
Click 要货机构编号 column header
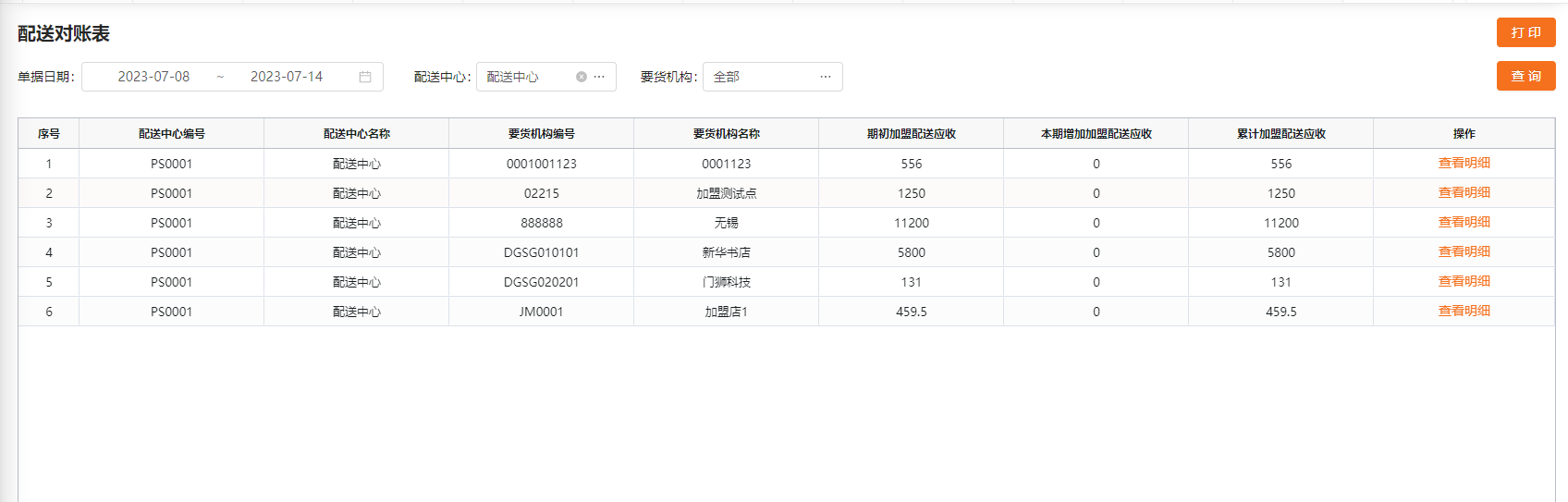click(x=542, y=134)
